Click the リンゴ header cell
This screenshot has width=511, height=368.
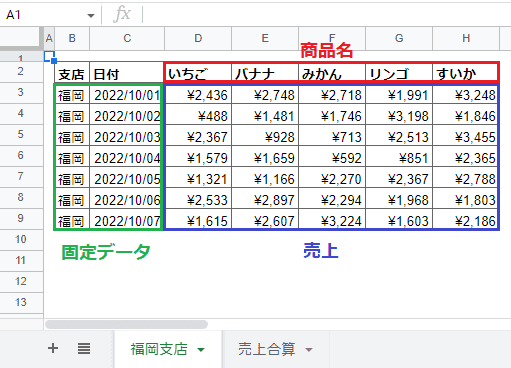399,72
